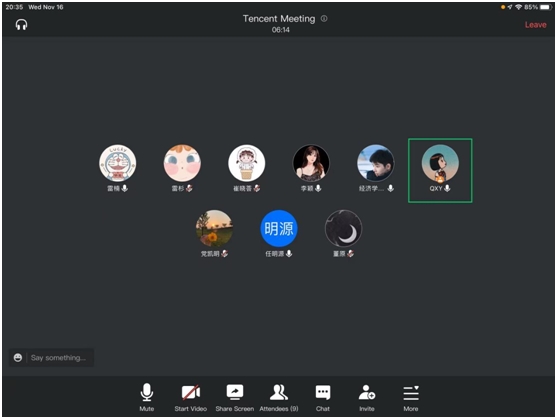Select the QXY participant avatar
Screen dimensions: 557x419
[x=440, y=163]
